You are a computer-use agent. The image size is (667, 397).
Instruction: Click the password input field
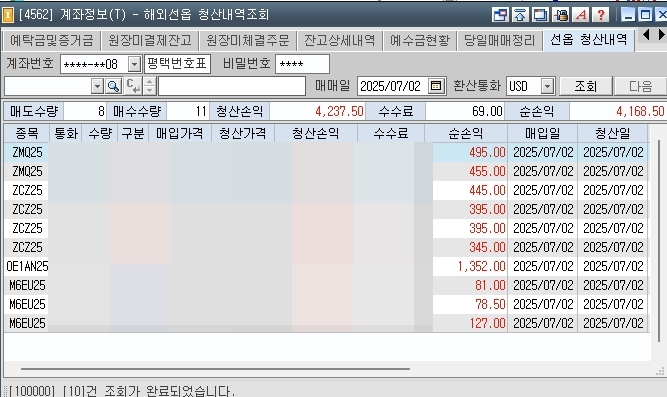point(302,64)
